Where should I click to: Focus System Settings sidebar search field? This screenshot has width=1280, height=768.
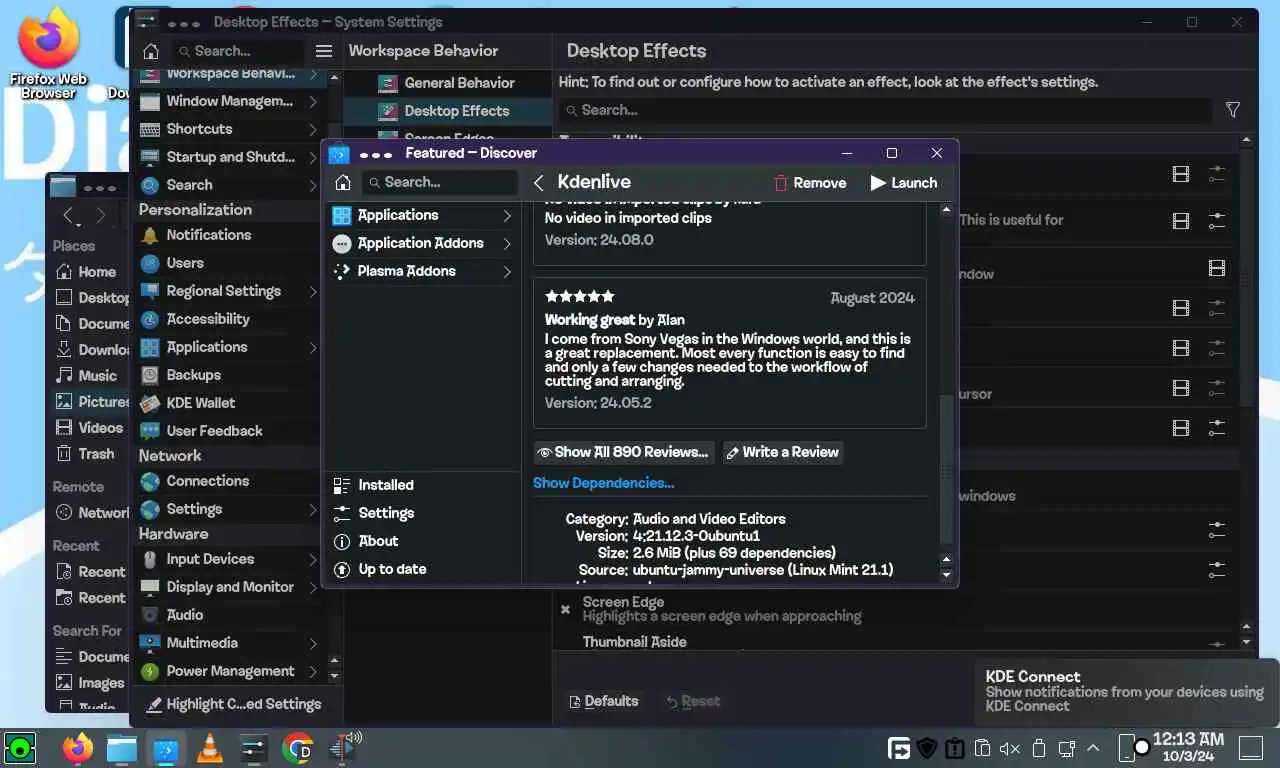[237, 51]
